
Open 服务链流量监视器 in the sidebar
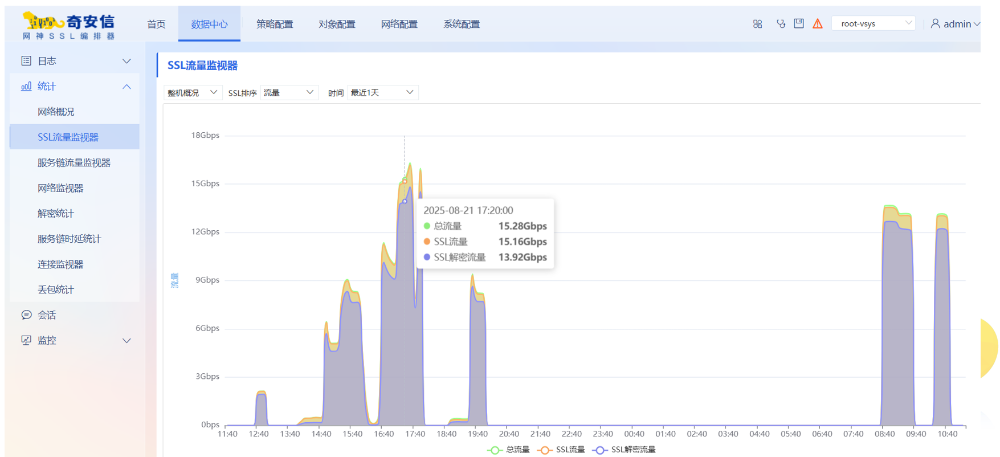(74, 162)
